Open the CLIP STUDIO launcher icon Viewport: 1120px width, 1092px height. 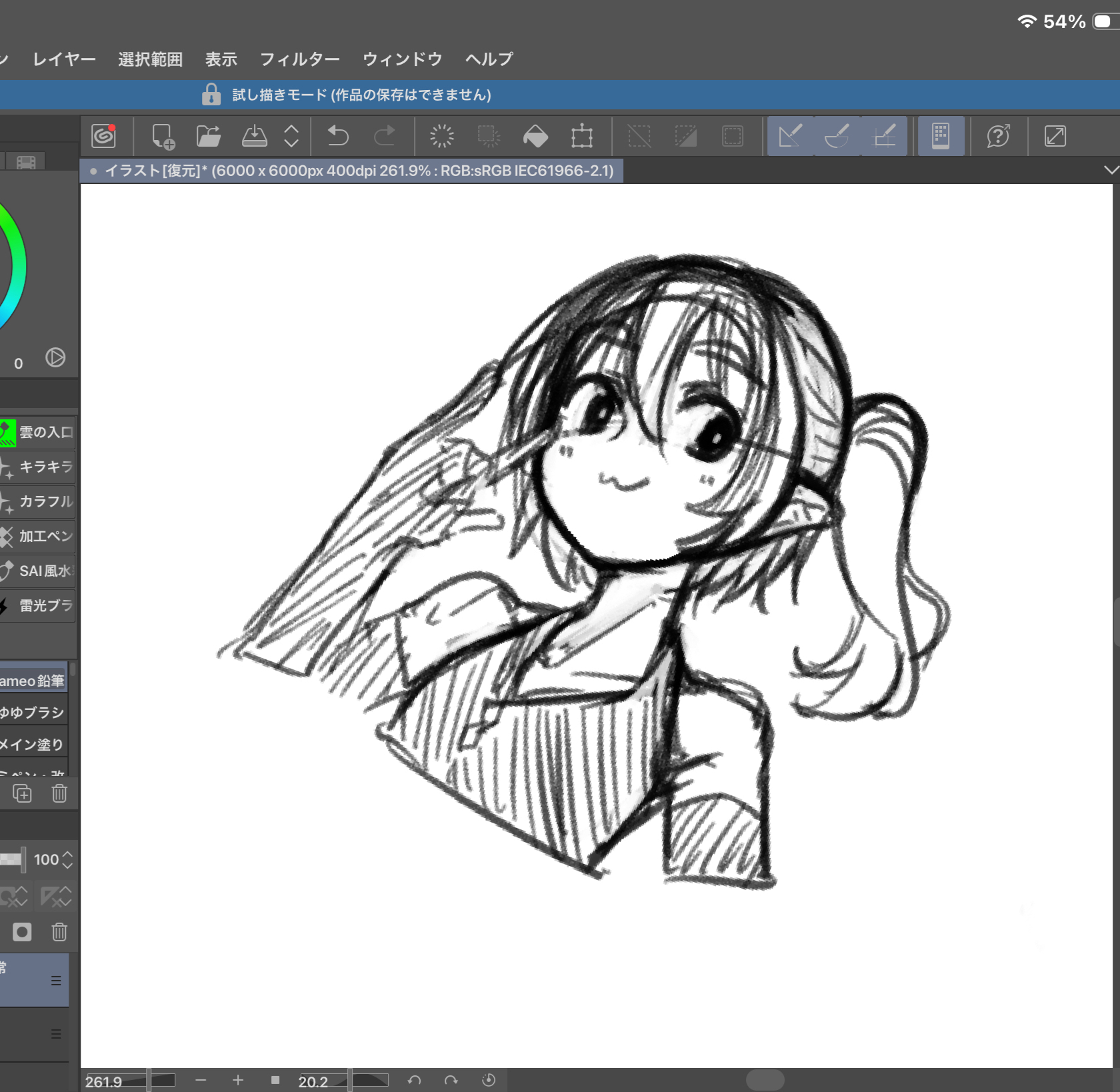(x=103, y=136)
